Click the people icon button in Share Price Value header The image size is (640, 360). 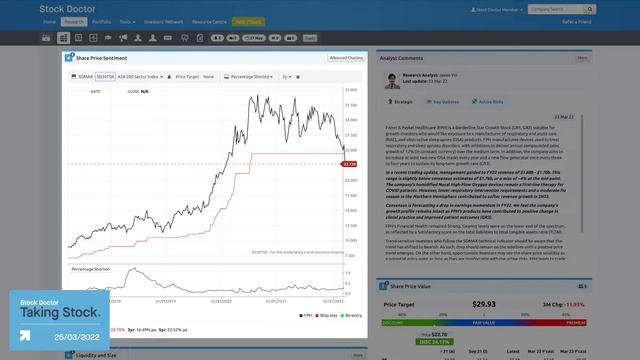click(582, 286)
